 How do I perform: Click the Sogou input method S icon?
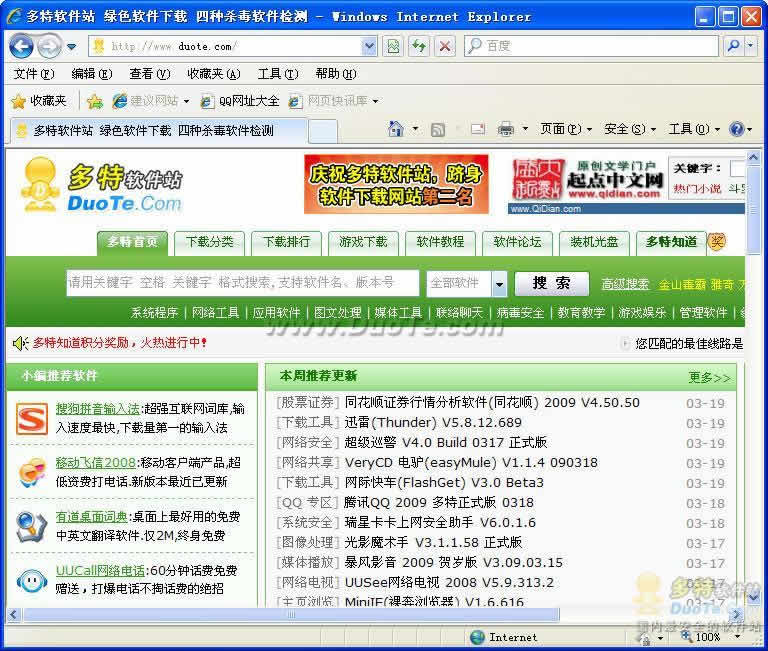(32, 419)
